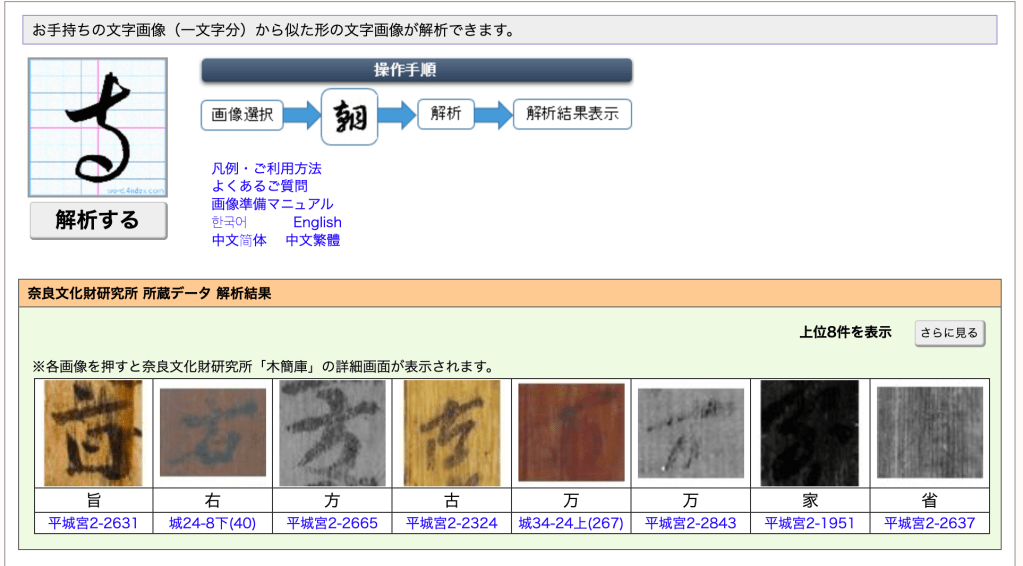Open the 平城宮2-2665 link
This screenshot has width=1023, height=566.
(x=332, y=523)
